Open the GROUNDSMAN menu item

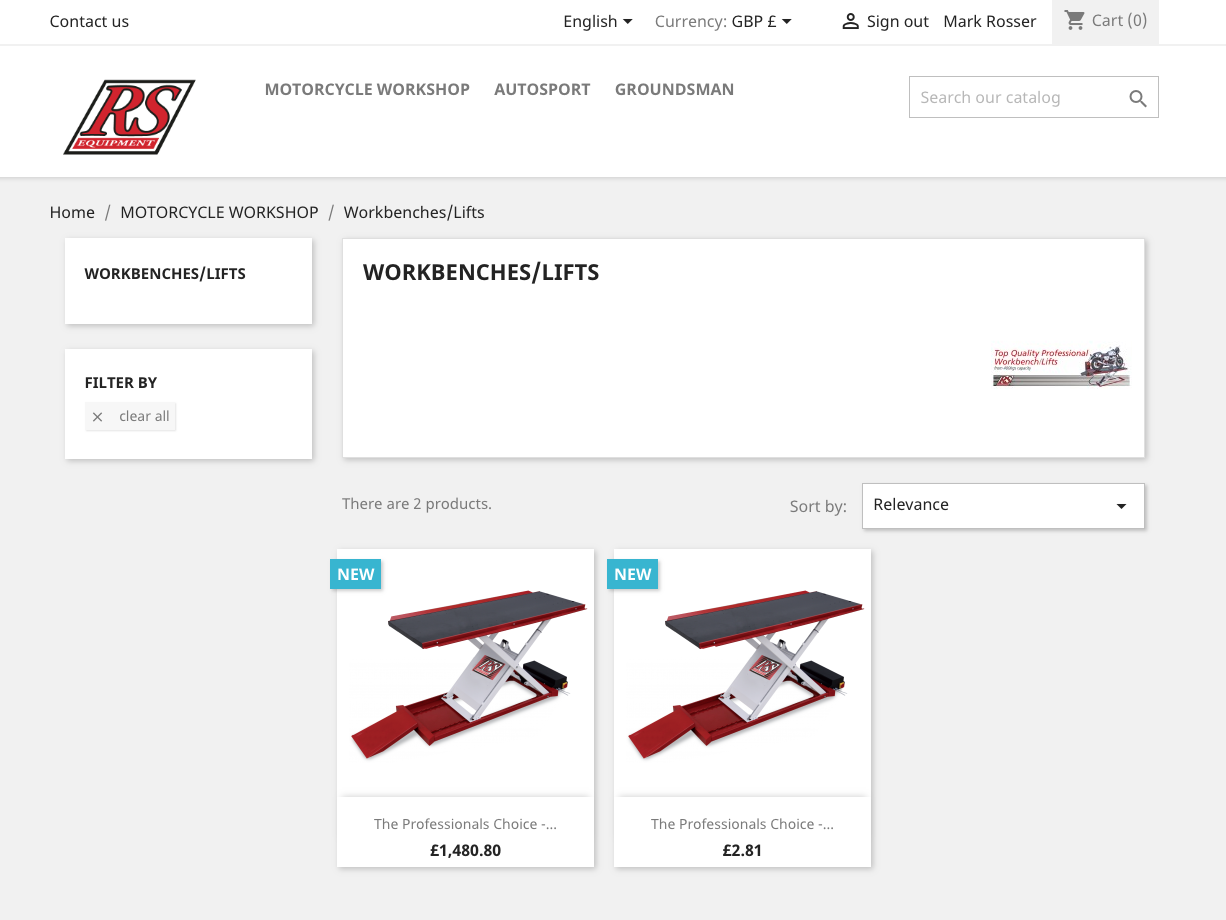pos(674,89)
